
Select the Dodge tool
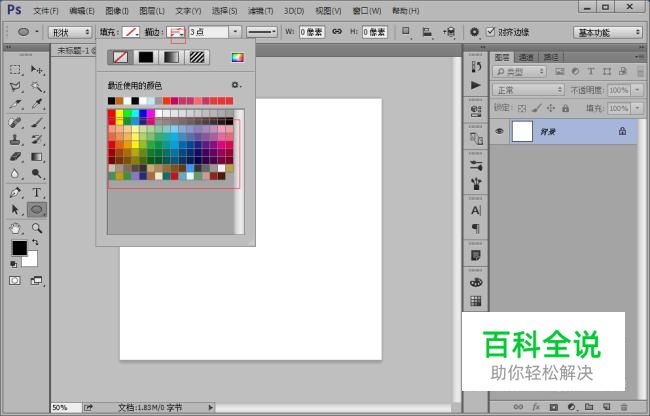[x=37, y=174]
